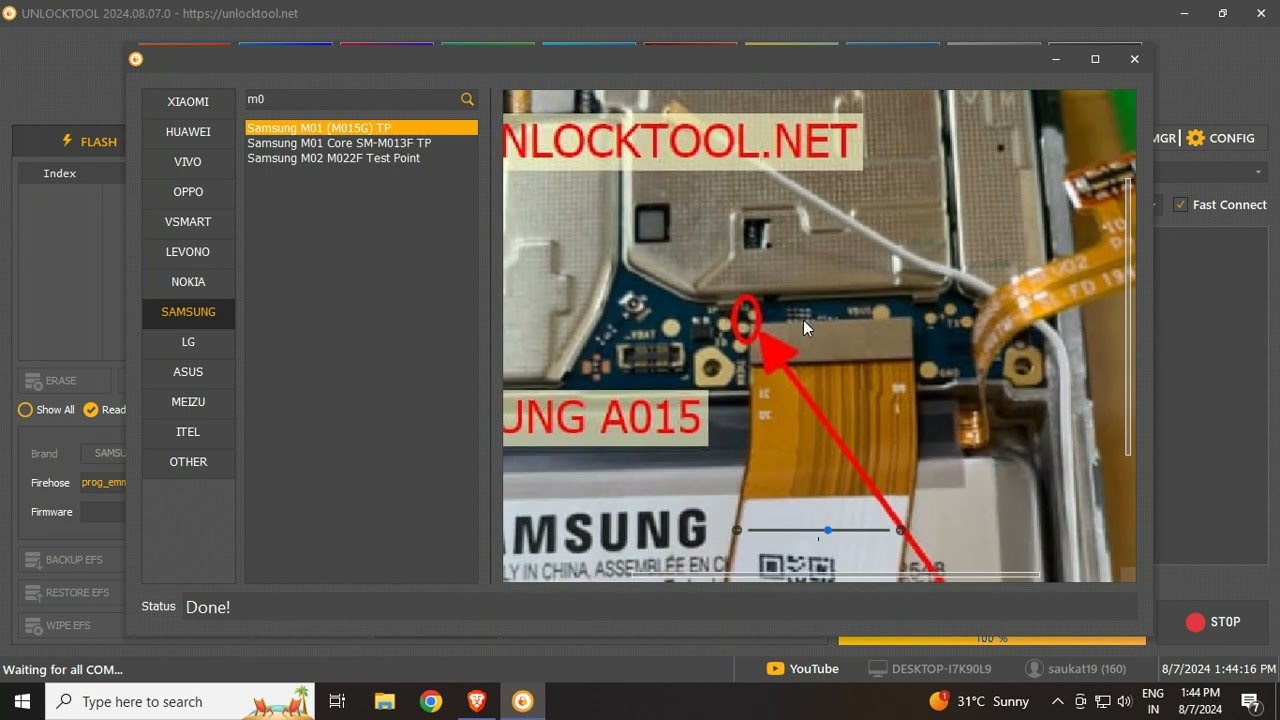Select the HUAWEI brand tab
1280x720 pixels.
(x=188, y=132)
